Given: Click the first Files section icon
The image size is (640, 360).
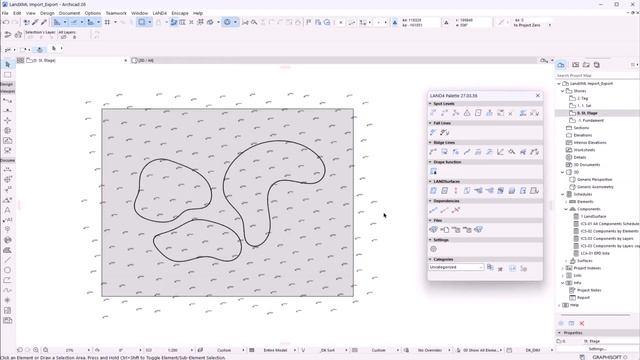Looking at the screenshot, I should coord(433,230).
